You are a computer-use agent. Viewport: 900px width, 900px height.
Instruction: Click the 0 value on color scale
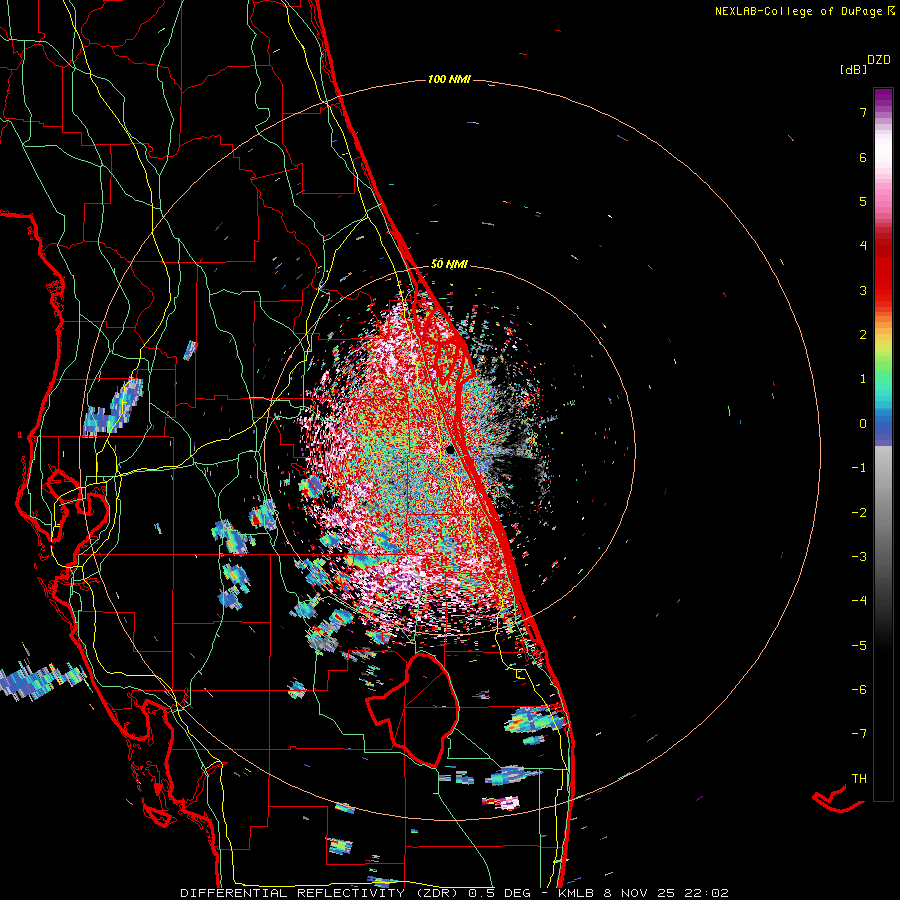coord(863,424)
